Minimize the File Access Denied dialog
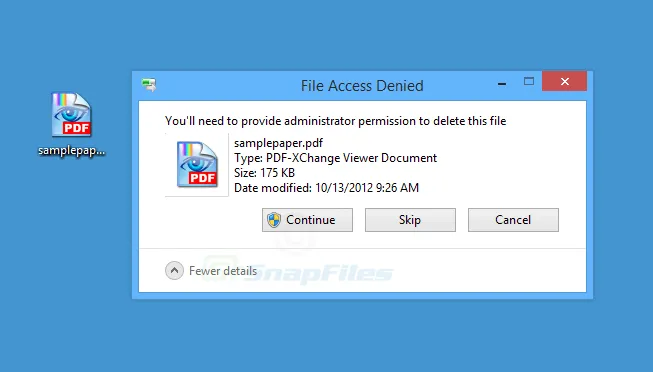 [x=502, y=84]
